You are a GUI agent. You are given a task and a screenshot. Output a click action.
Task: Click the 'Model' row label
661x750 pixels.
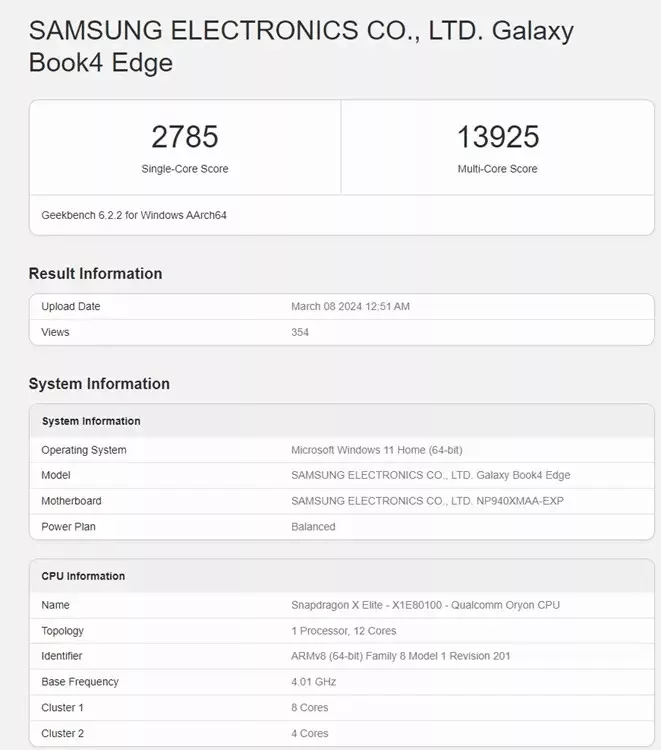coord(55,475)
